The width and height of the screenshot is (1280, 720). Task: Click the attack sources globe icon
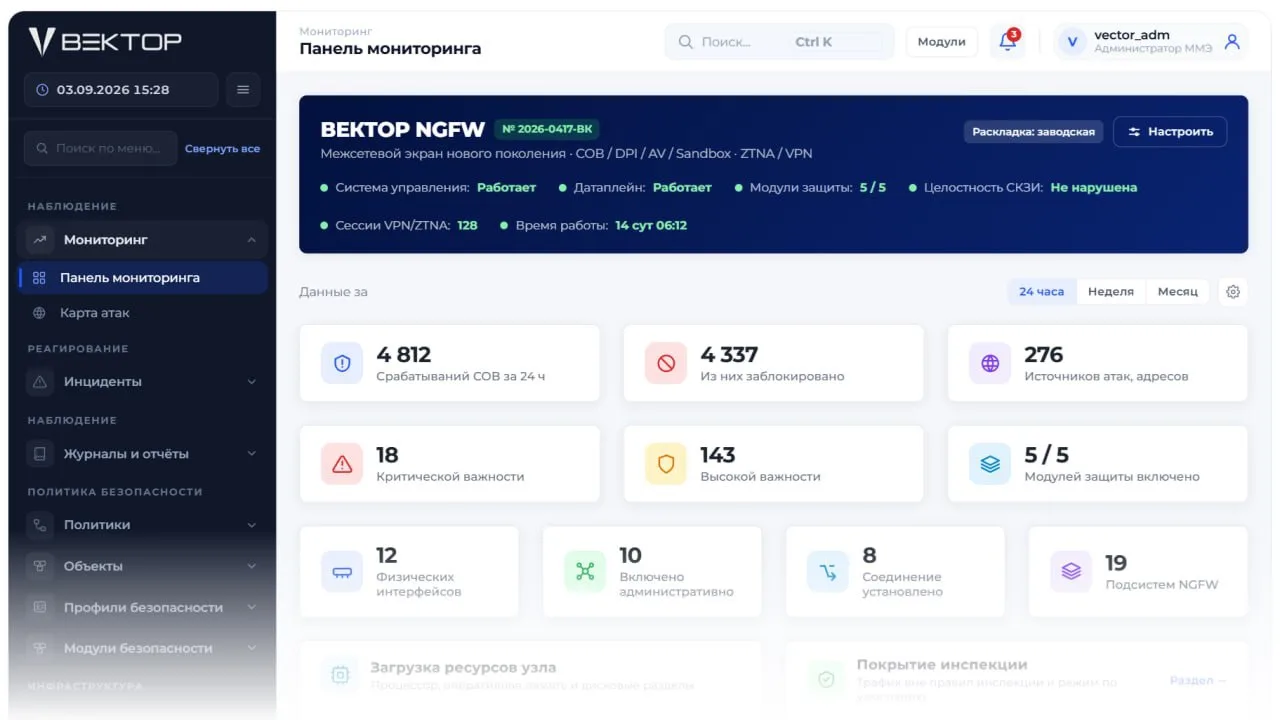[x=990, y=363]
